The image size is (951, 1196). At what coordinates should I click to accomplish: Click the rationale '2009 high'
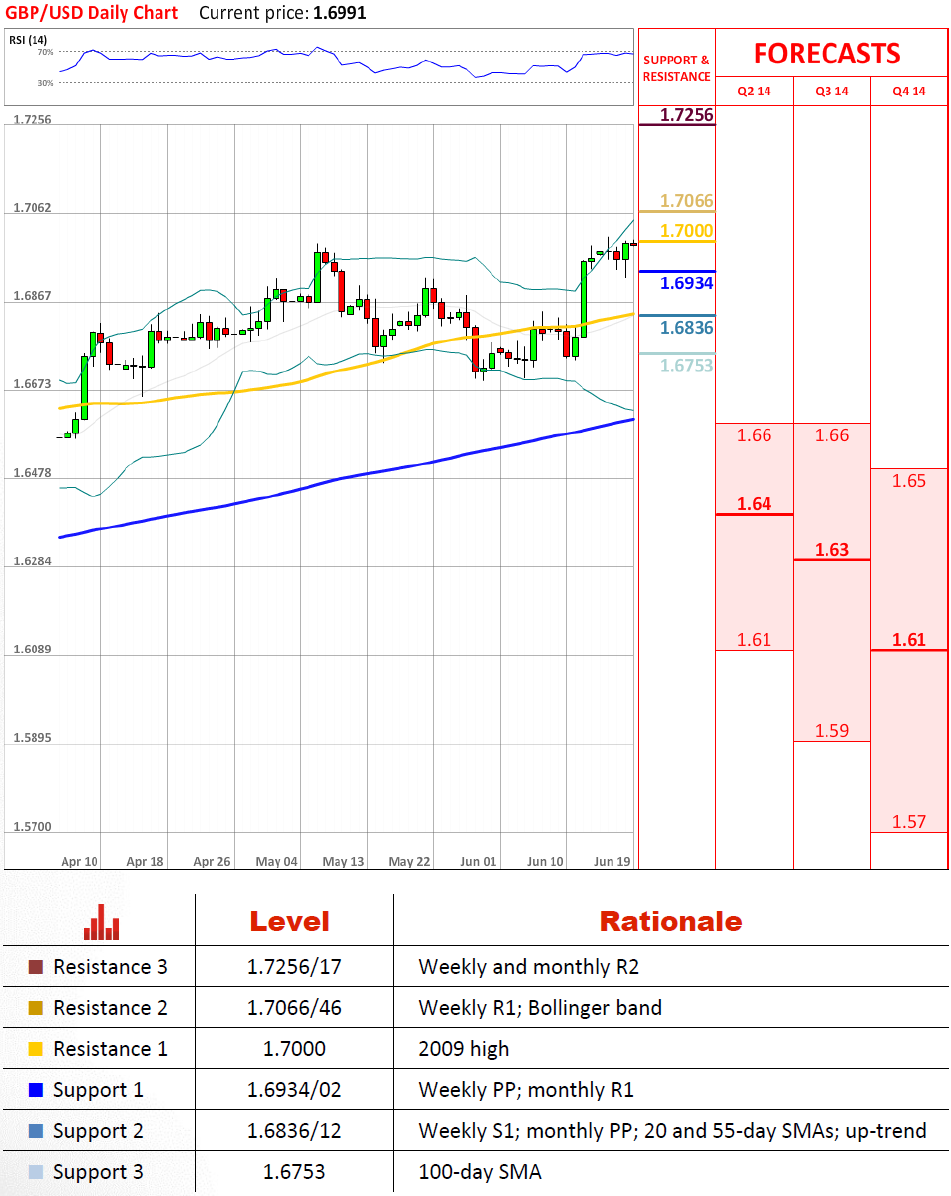pos(464,1050)
